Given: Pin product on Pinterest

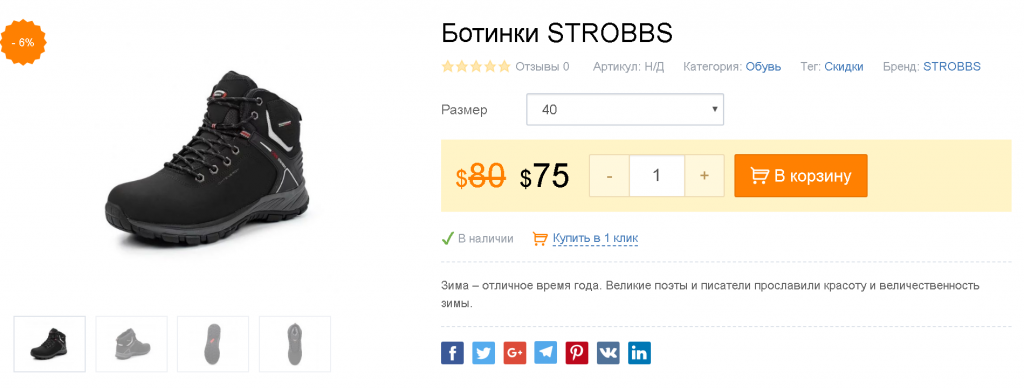Looking at the screenshot, I should pos(577,353).
